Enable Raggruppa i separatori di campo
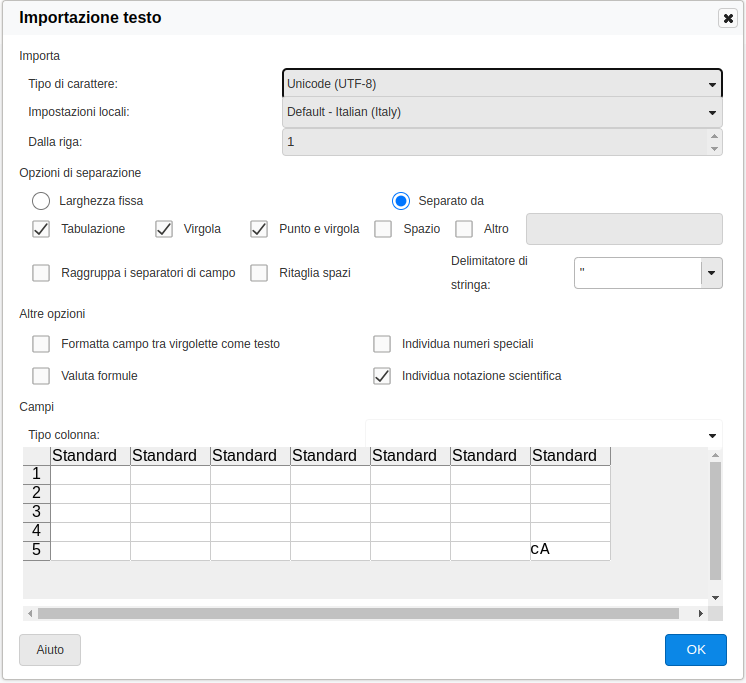The width and height of the screenshot is (746, 683). [x=41, y=273]
